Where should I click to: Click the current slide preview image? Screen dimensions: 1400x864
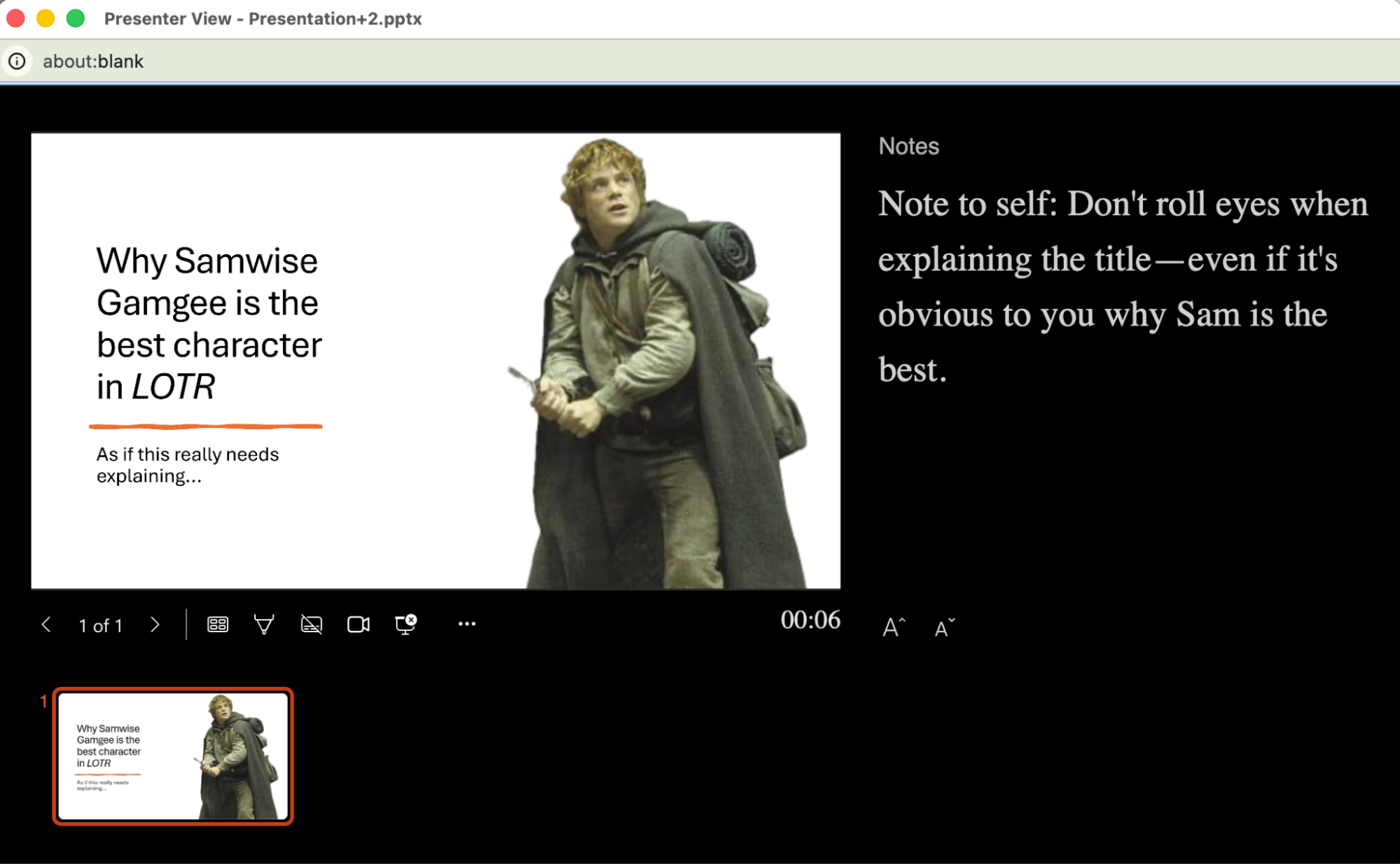point(436,361)
